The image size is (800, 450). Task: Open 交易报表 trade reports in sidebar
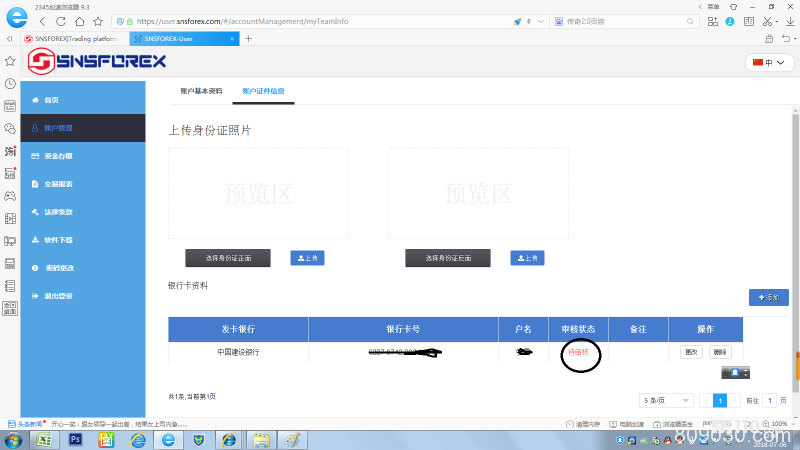(58, 184)
